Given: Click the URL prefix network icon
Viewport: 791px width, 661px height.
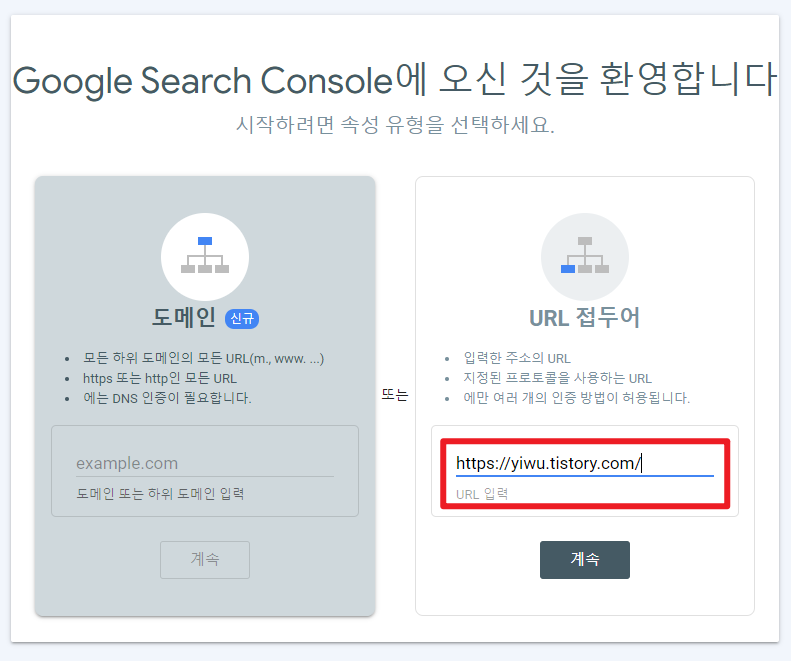Looking at the screenshot, I should point(585,256).
